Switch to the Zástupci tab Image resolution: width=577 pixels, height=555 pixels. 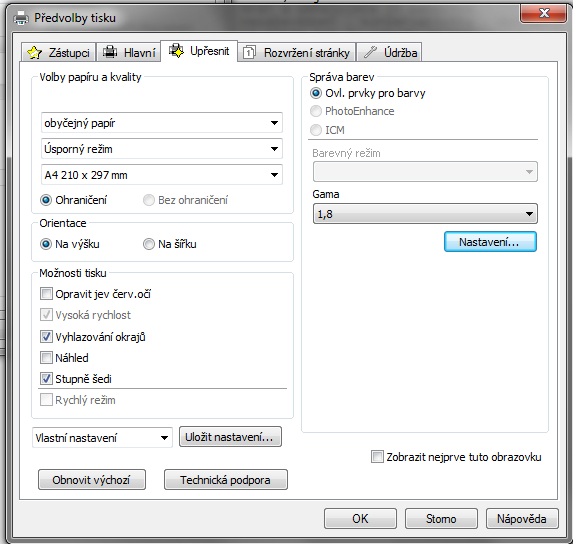point(59,52)
